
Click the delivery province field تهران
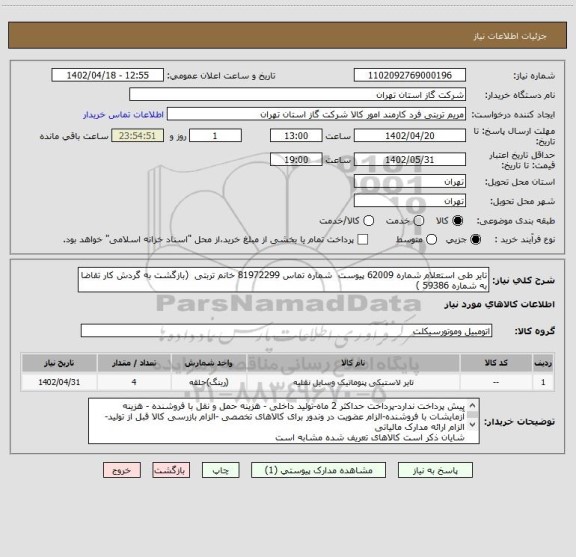click(410, 182)
